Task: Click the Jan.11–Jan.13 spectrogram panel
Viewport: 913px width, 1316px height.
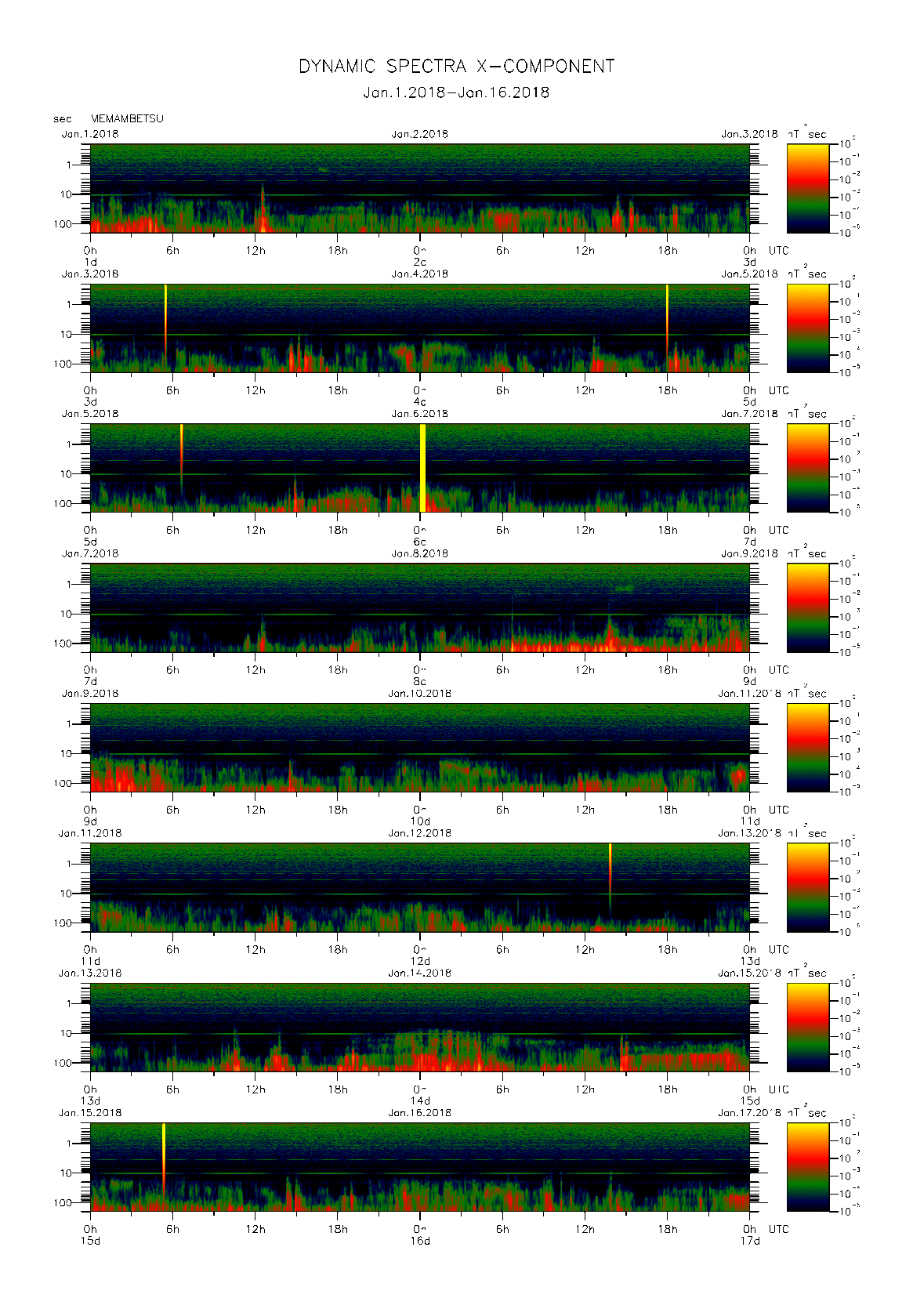Action: pos(420,887)
